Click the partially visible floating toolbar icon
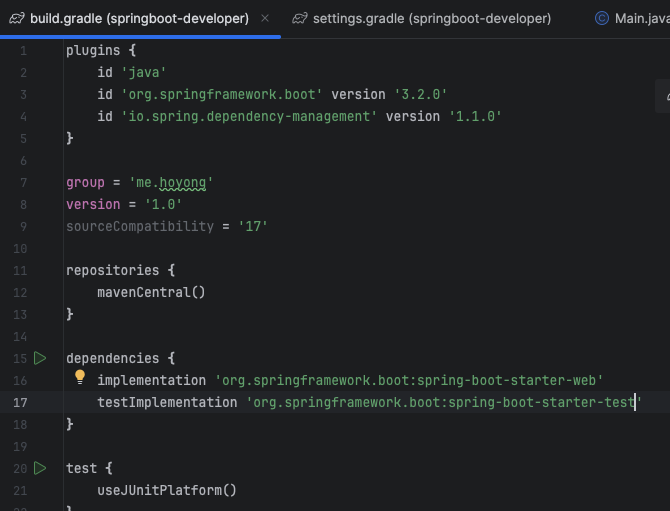 click(x=664, y=97)
